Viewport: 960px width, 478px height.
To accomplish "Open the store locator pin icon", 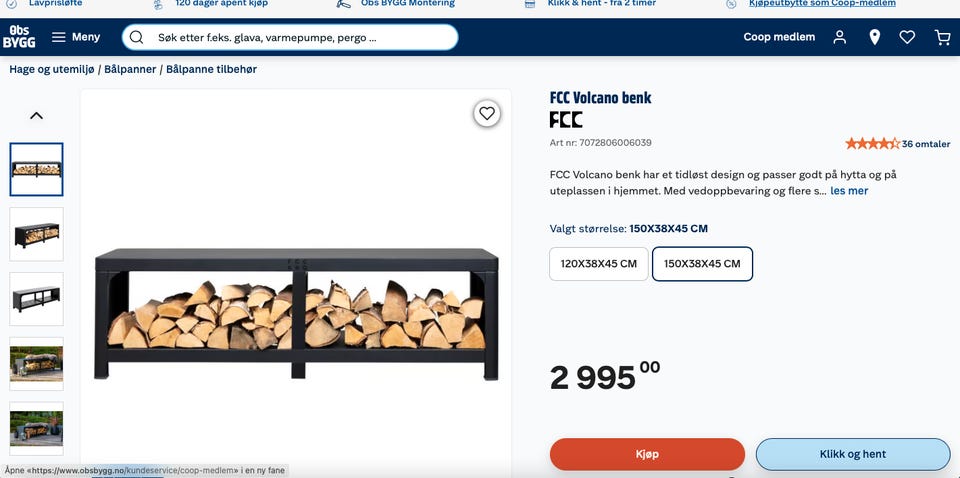I will [x=874, y=37].
